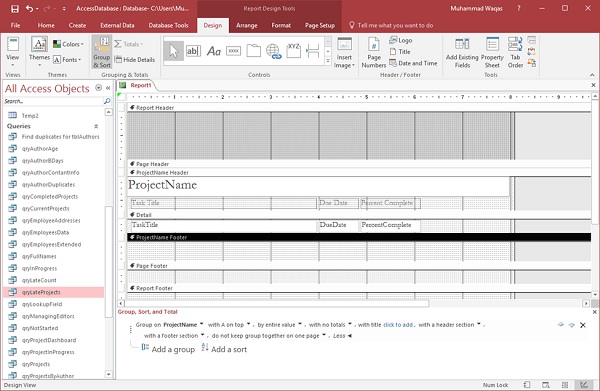
Task: Switch to the Arrange ribbon tab
Action: [246, 25]
